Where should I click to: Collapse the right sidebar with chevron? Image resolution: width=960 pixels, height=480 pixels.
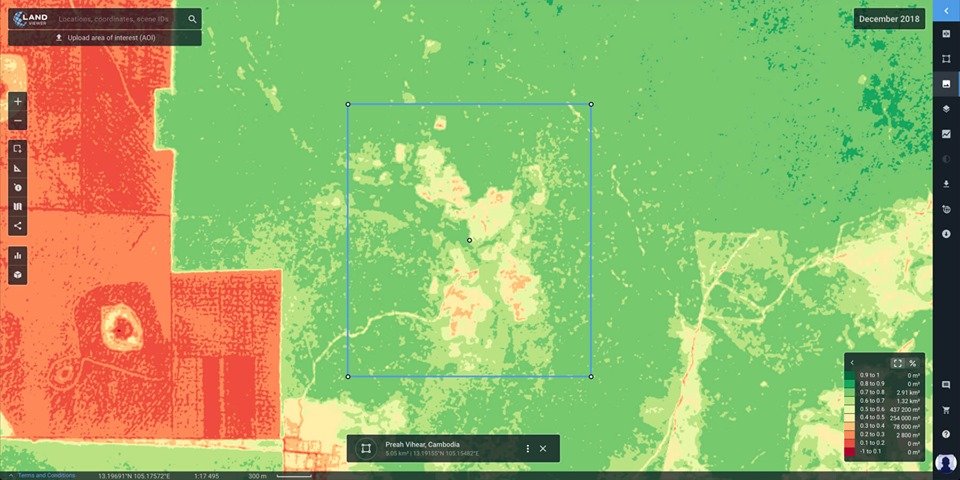point(946,10)
